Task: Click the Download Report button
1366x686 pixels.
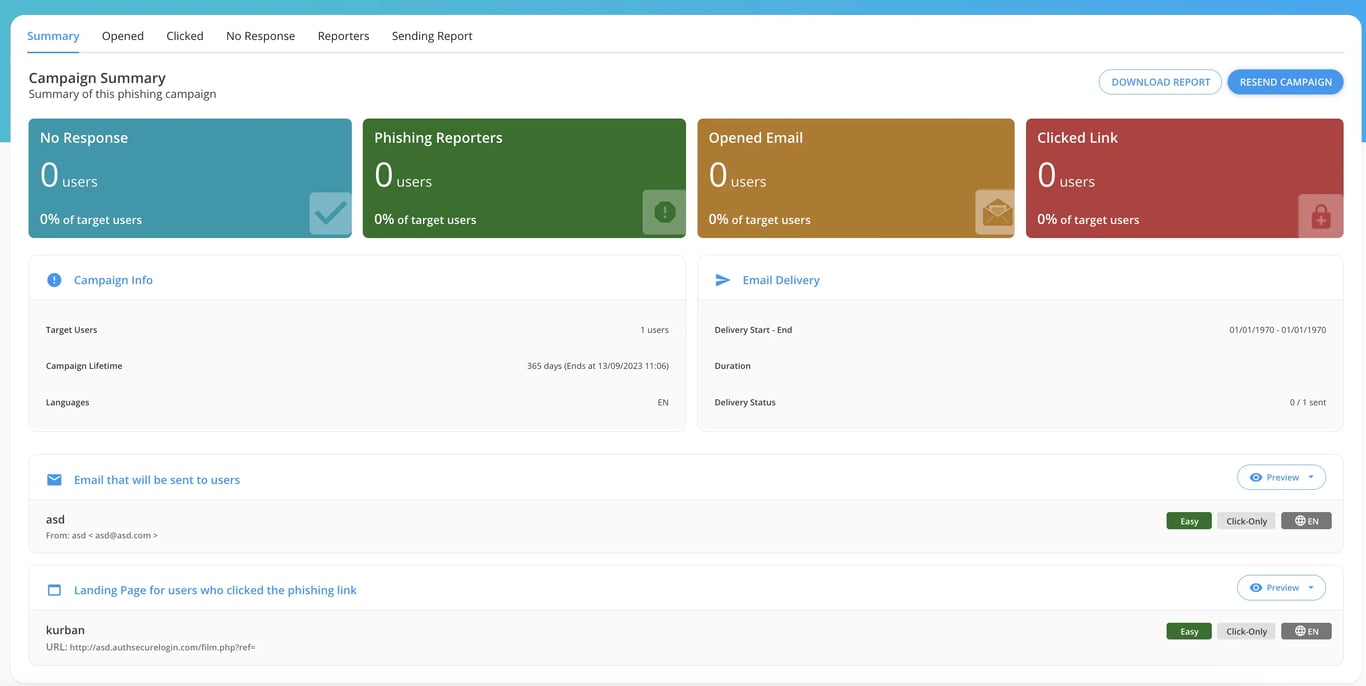Action: tap(1160, 81)
